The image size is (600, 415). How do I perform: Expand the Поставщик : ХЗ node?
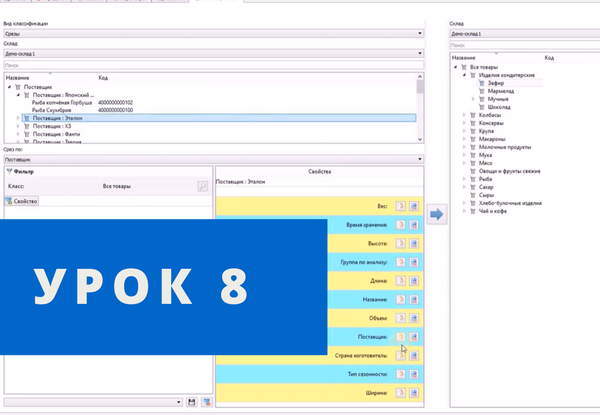click(18, 126)
